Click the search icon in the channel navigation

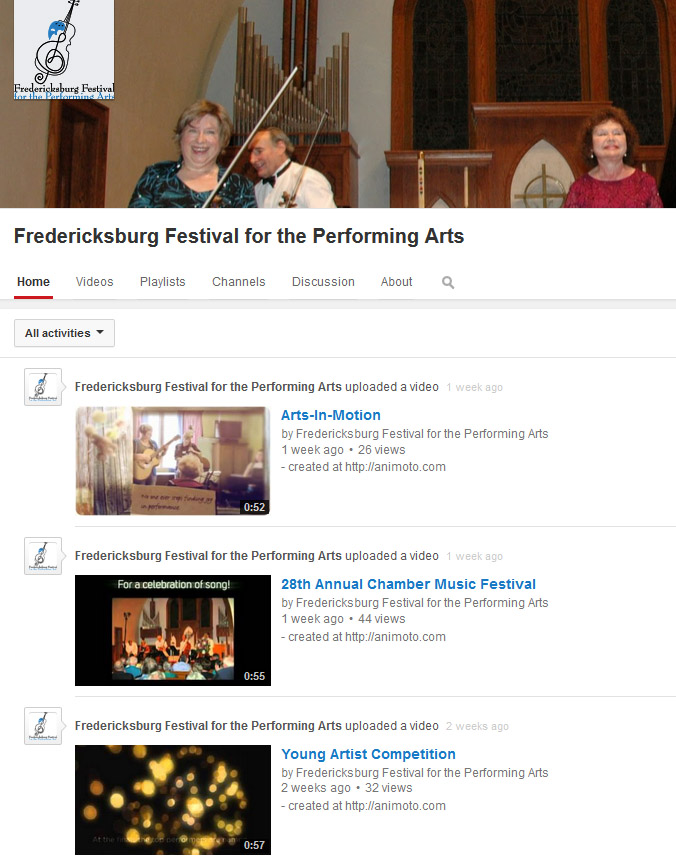(447, 282)
